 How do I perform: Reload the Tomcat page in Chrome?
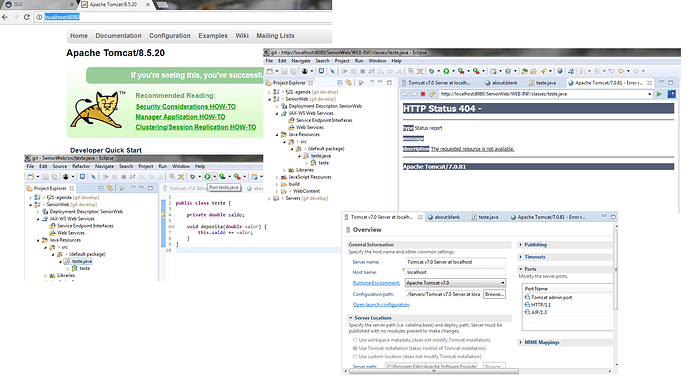click(x=27, y=17)
